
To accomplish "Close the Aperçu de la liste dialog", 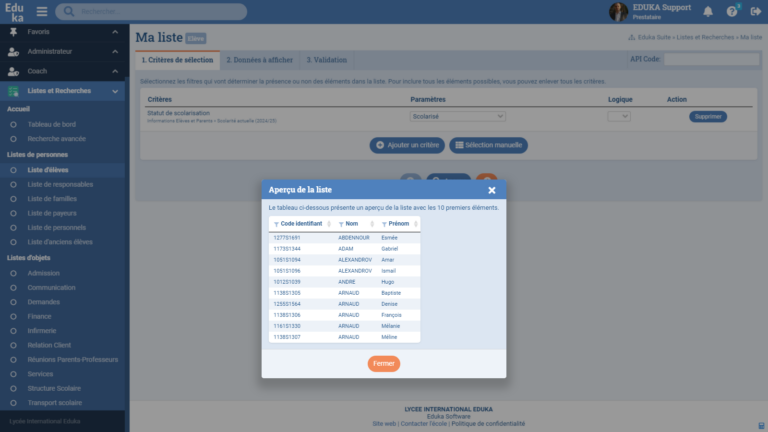I will pos(492,190).
